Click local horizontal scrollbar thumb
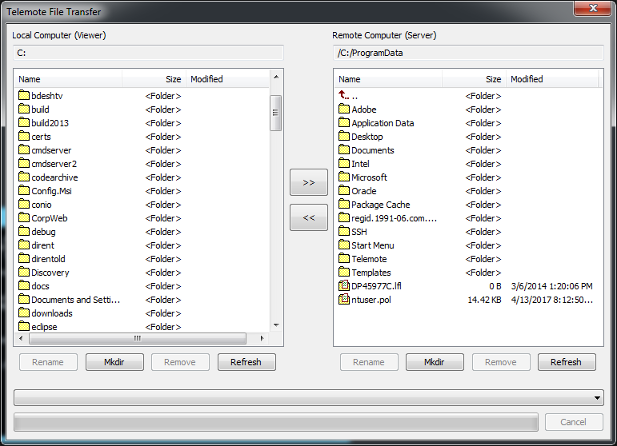This screenshot has width=617, height=446. tap(138, 338)
